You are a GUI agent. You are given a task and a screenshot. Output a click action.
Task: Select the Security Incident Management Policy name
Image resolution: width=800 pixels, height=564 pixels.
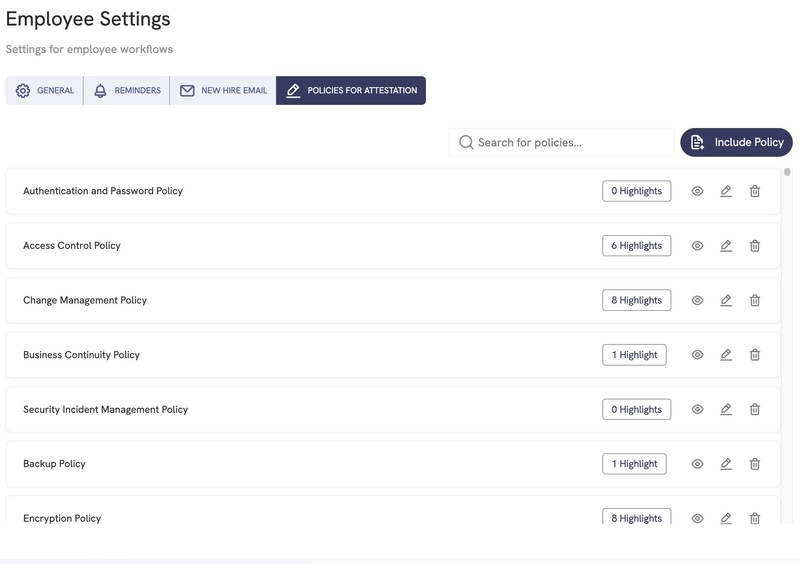pos(106,409)
